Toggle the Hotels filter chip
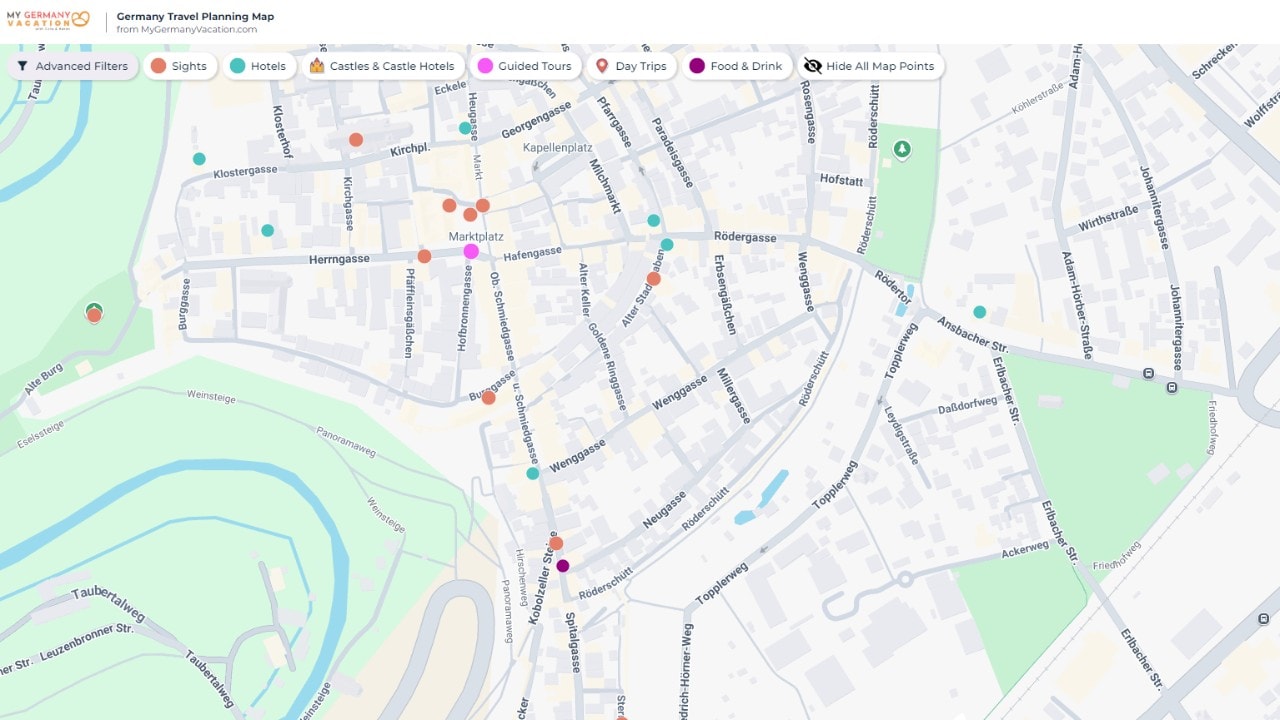This screenshot has width=1280, height=720. click(258, 66)
